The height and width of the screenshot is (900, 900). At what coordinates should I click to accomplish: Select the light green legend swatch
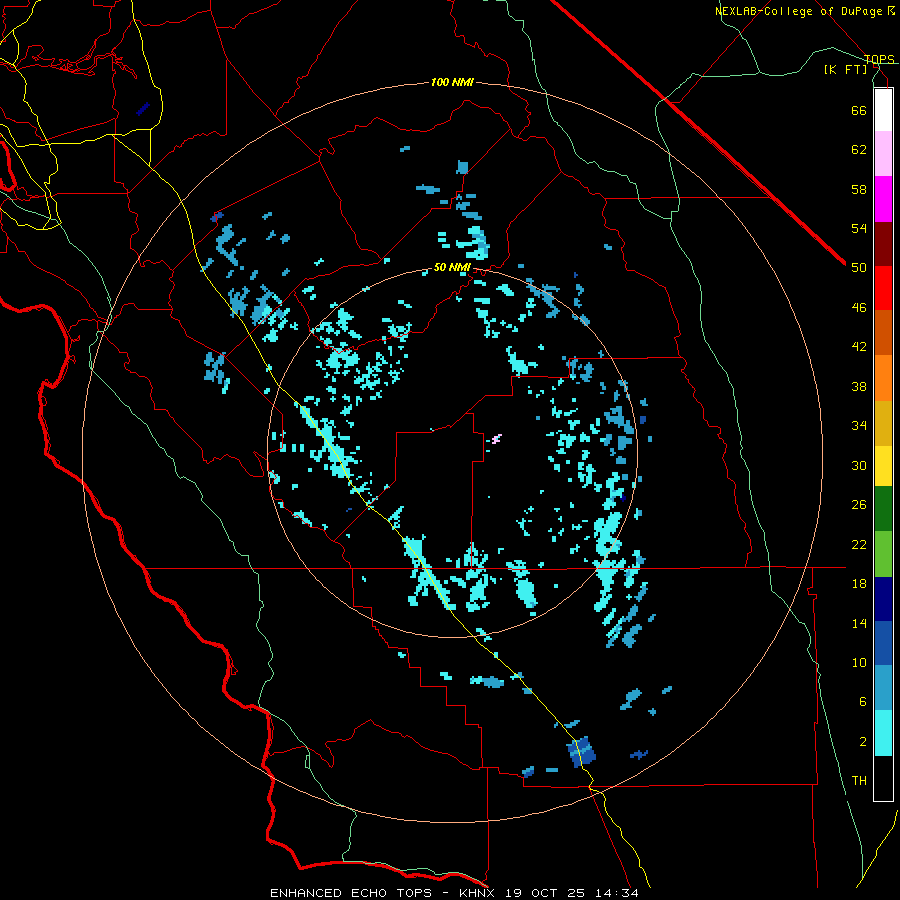pyautogui.click(x=883, y=554)
